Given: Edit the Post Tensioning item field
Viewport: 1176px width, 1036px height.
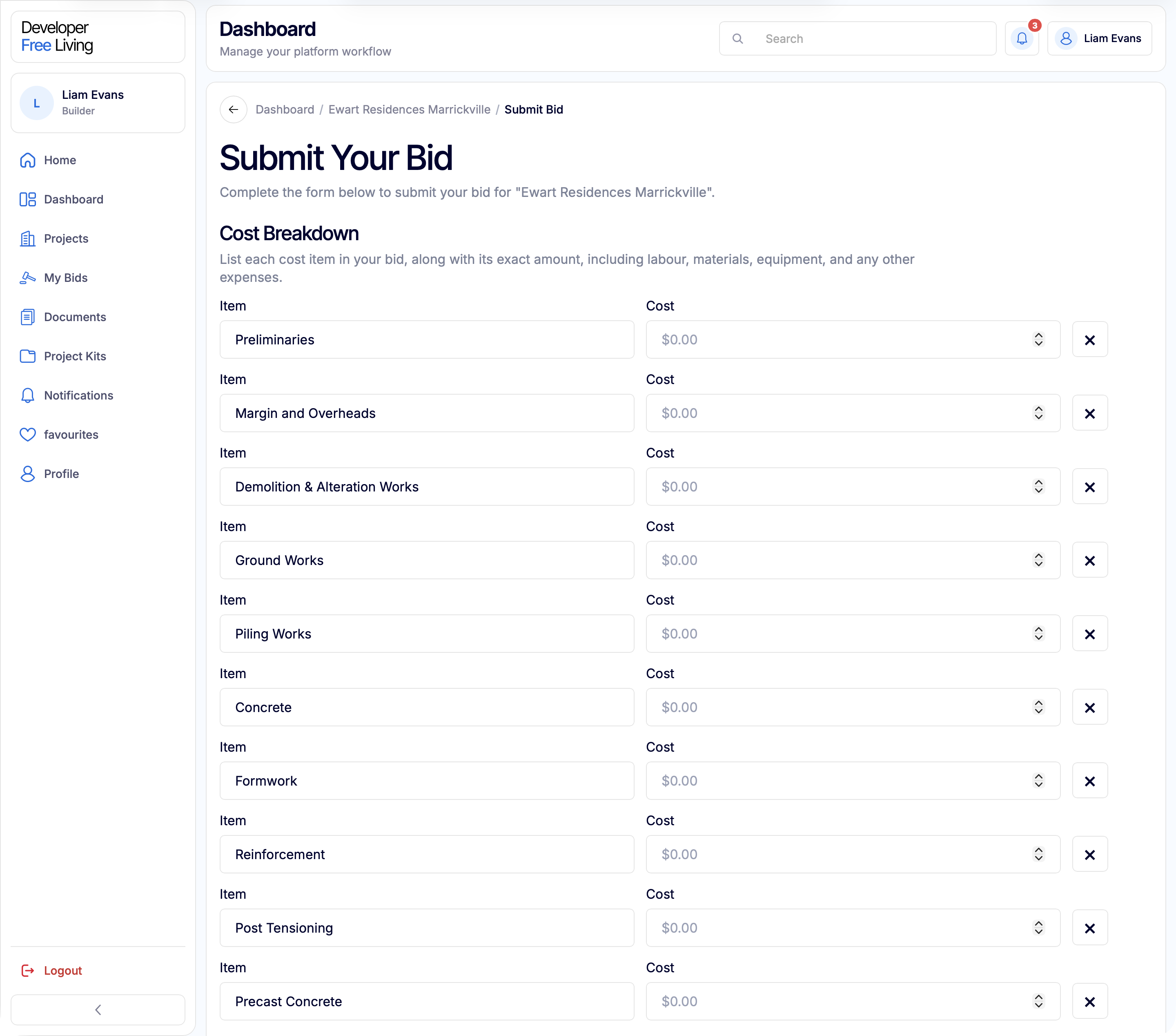Looking at the screenshot, I should coord(427,928).
